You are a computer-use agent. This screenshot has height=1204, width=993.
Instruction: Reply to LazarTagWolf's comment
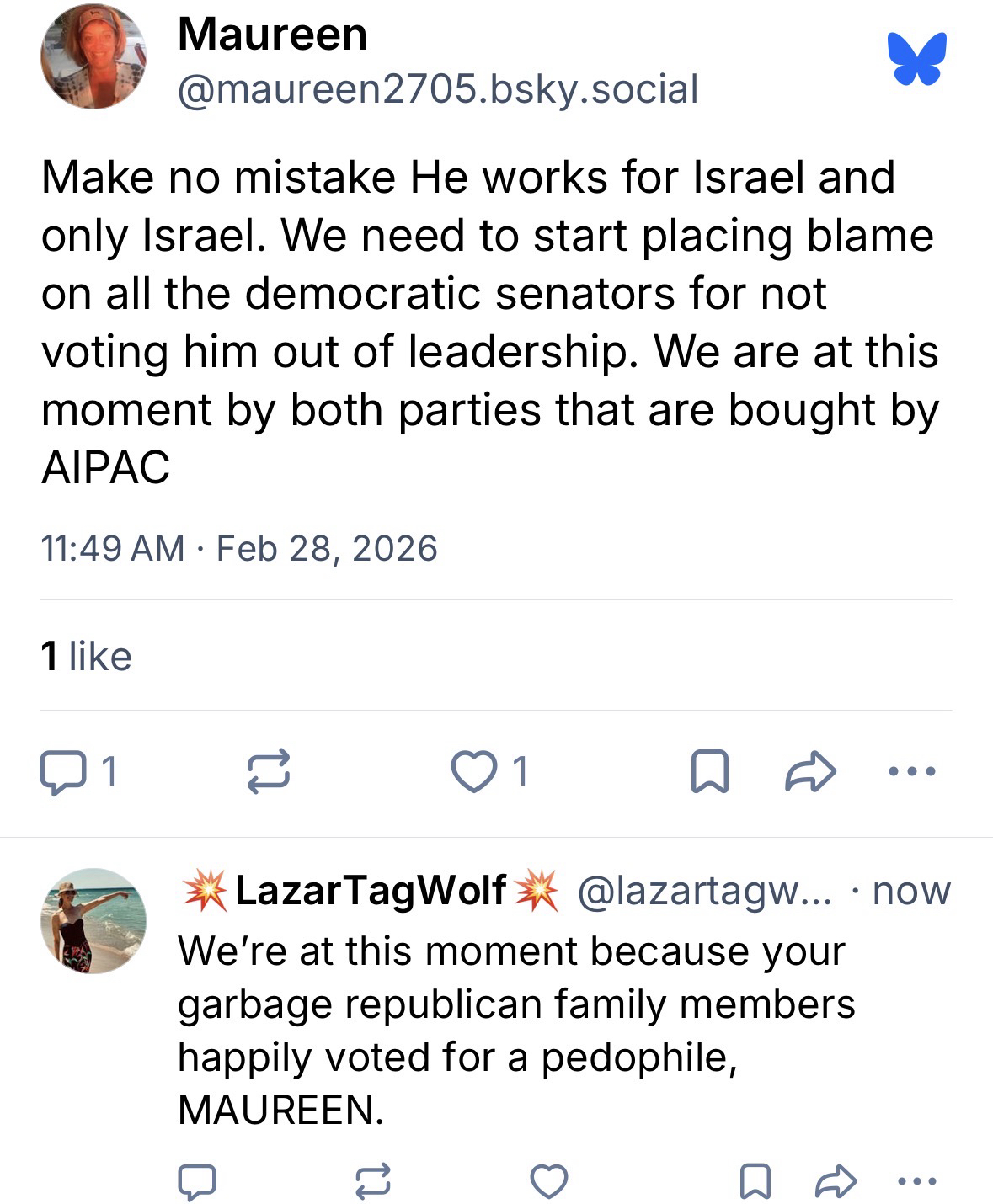point(197,1181)
